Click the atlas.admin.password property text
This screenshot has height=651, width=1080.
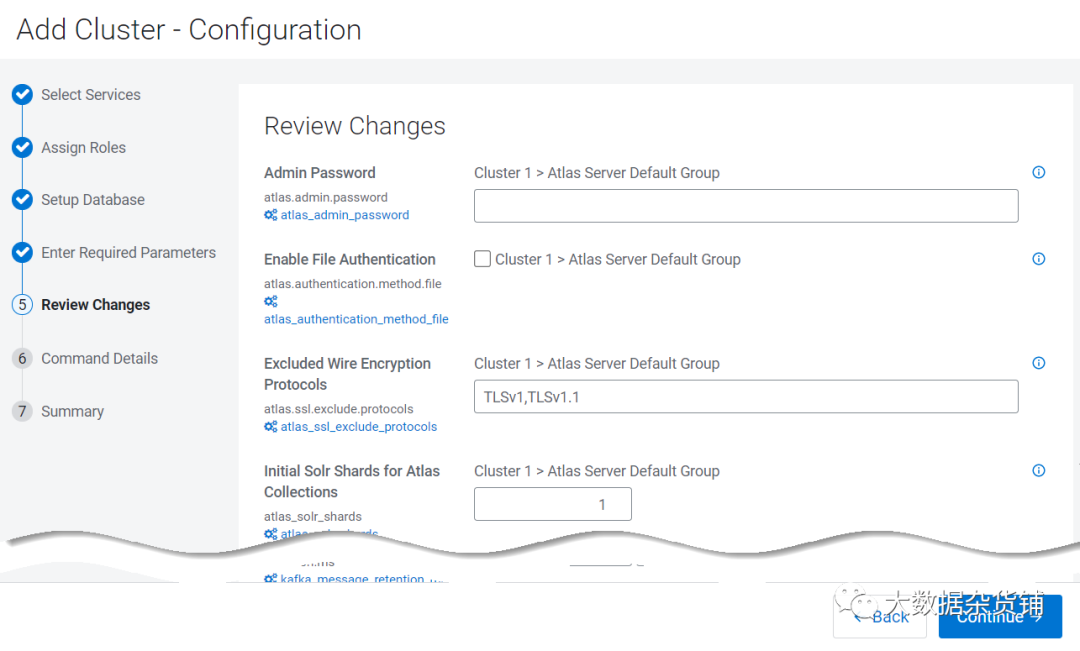(x=326, y=197)
